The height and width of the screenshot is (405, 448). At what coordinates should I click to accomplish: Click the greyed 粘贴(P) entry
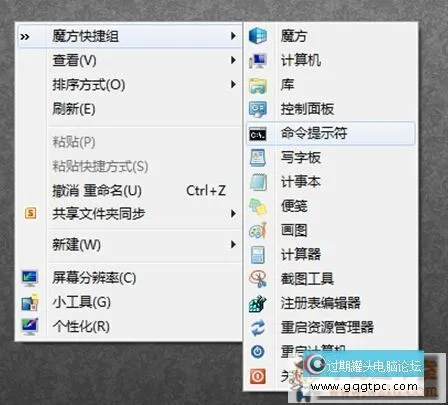(x=74, y=142)
